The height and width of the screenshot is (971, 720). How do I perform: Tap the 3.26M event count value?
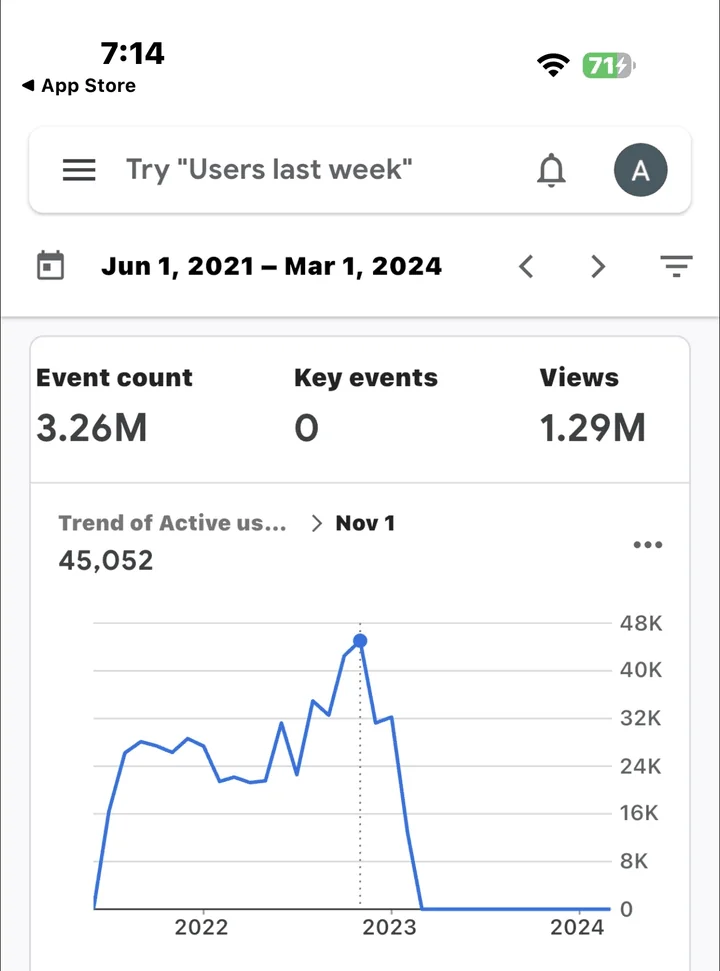coord(92,429)
